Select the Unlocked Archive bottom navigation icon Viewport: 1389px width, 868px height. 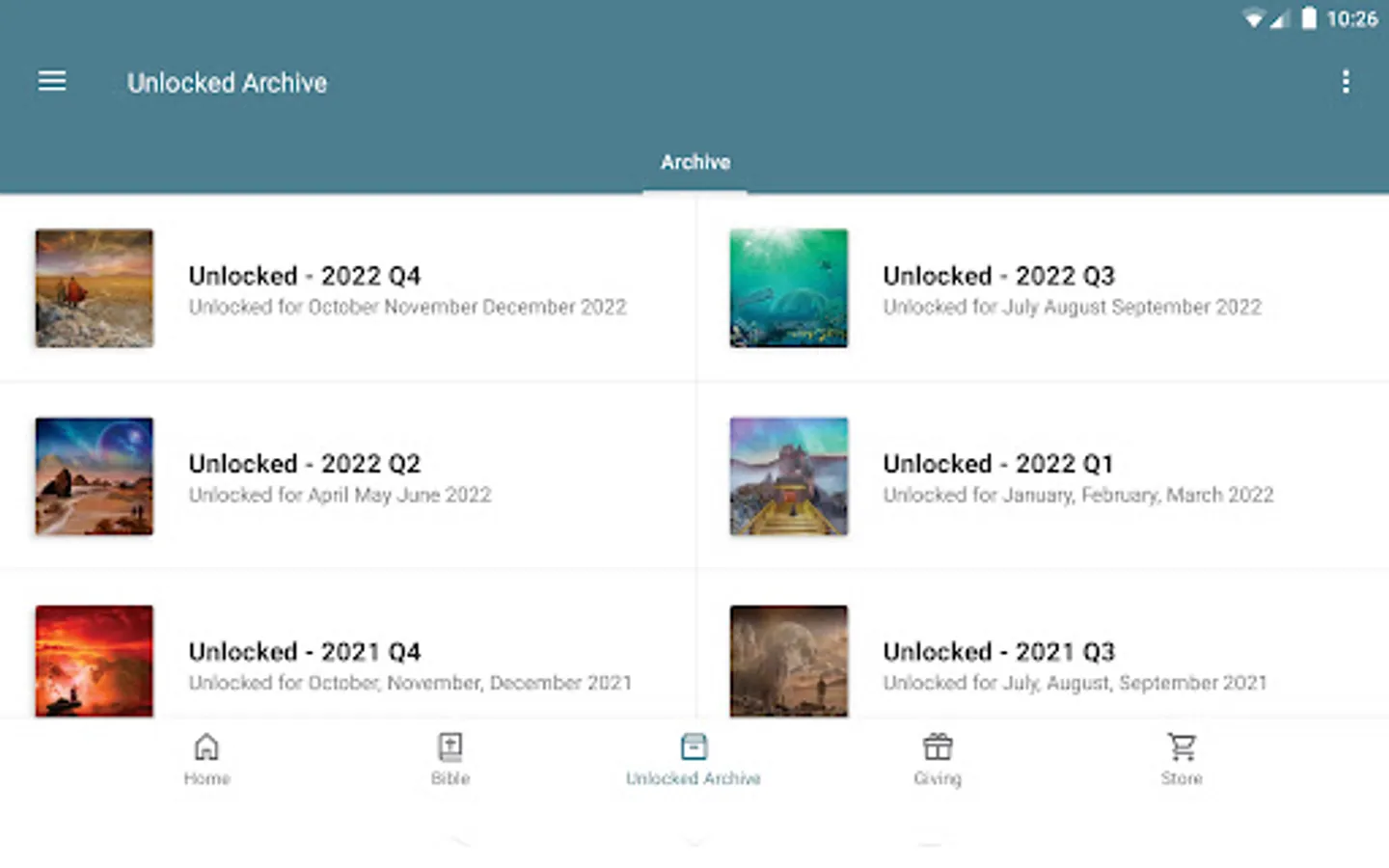pos(694,748)
